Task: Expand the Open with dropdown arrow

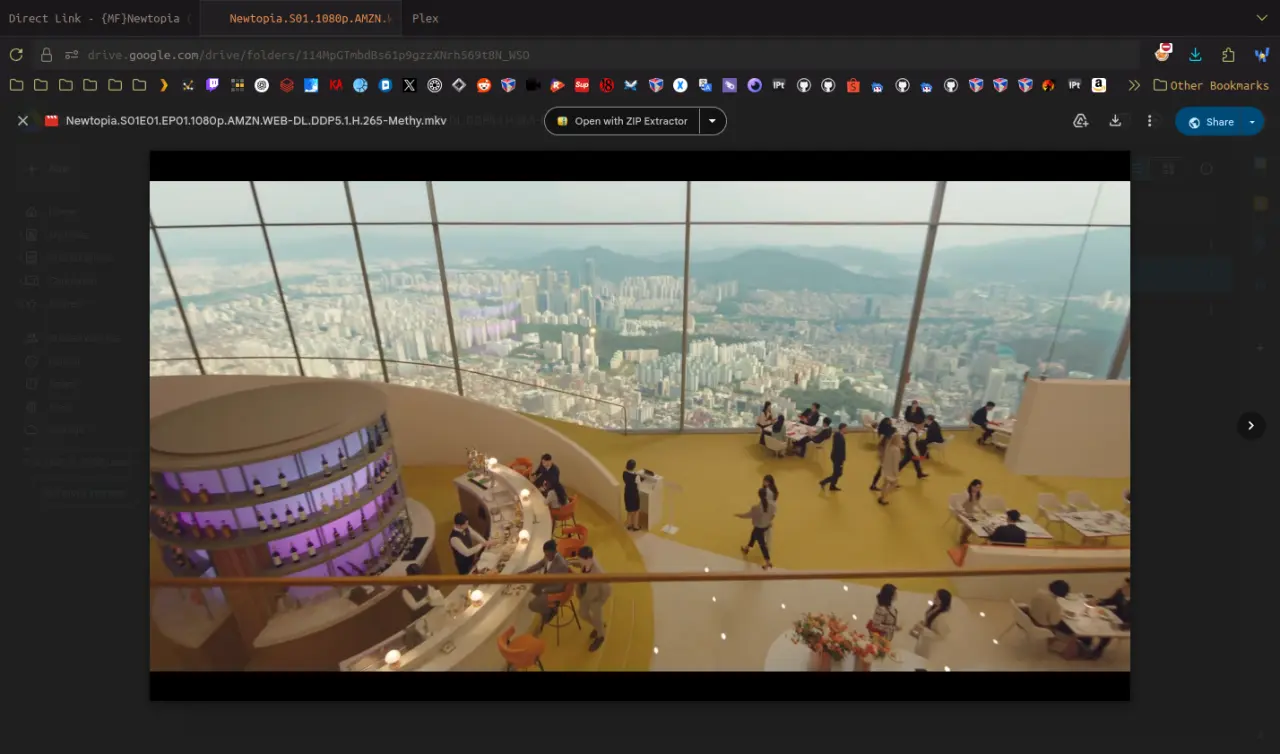Action: [x=713, y=121]
